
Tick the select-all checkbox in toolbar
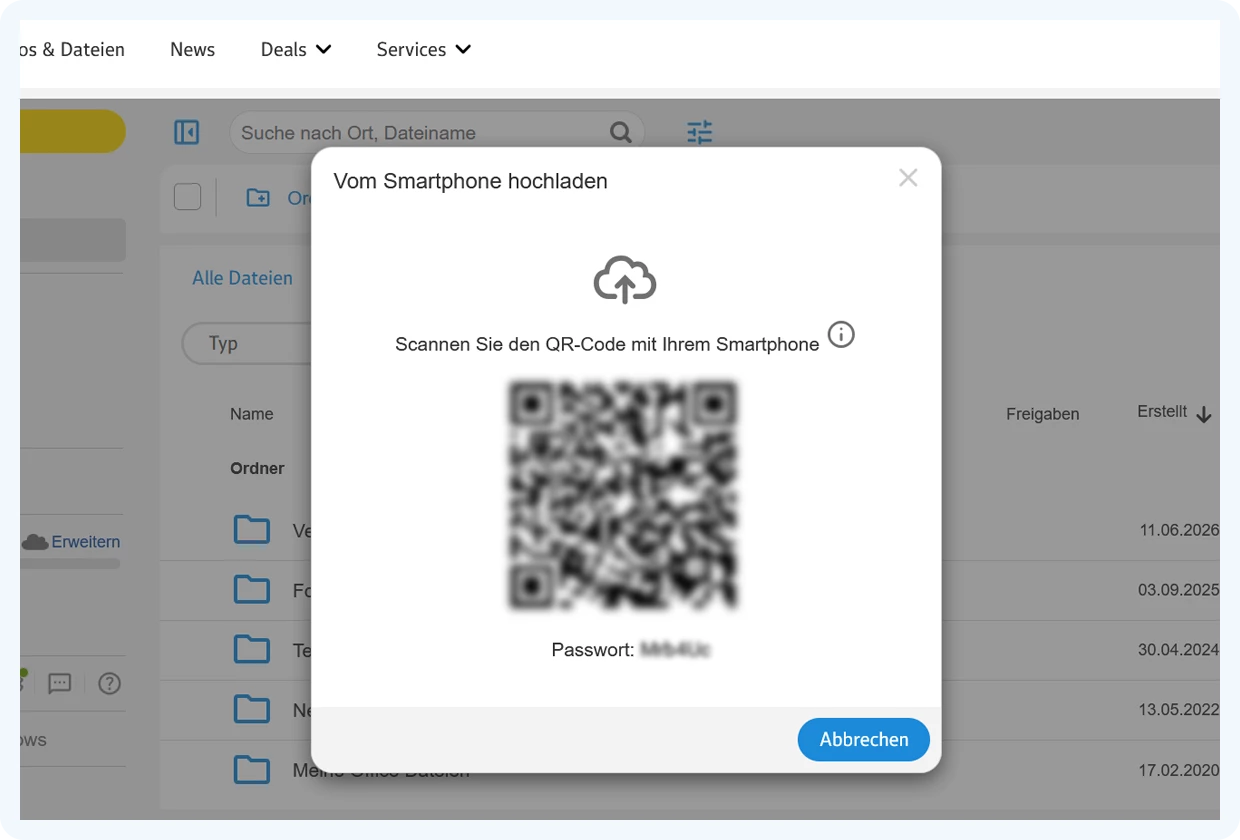187,197
